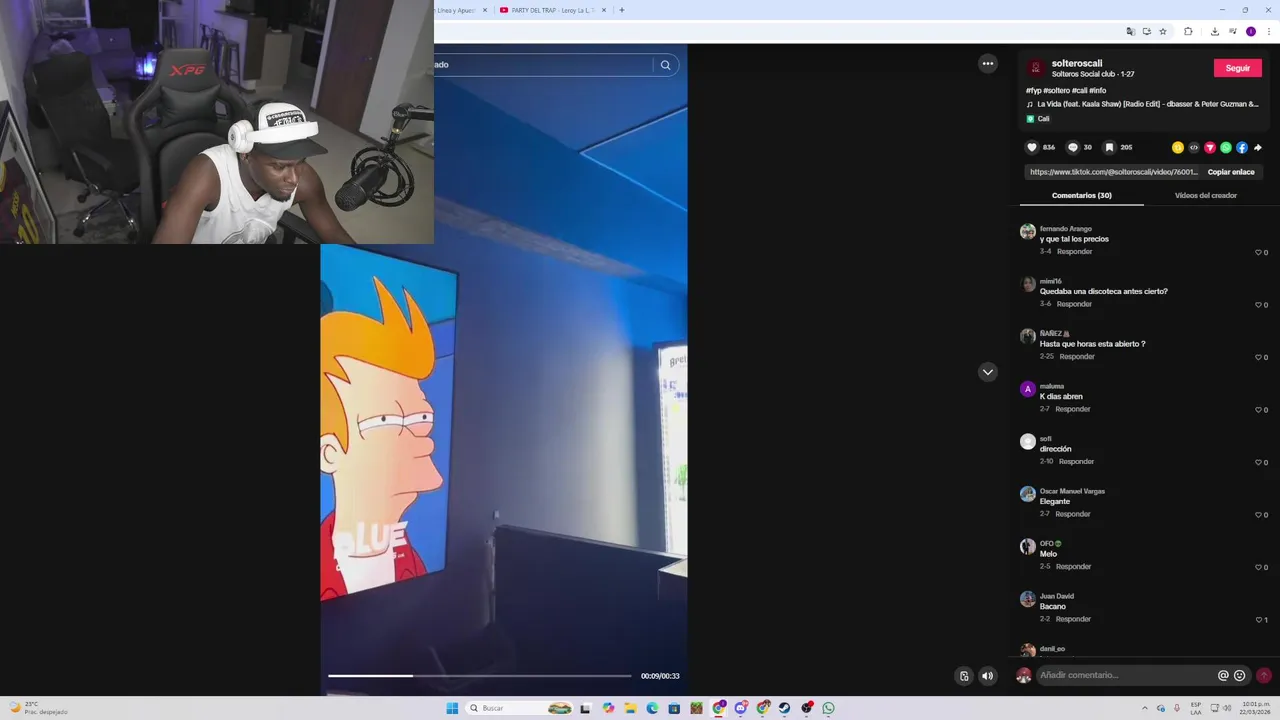Click the TikTok search input field
Screen dimensions: 1280x720
pos(543,65)
